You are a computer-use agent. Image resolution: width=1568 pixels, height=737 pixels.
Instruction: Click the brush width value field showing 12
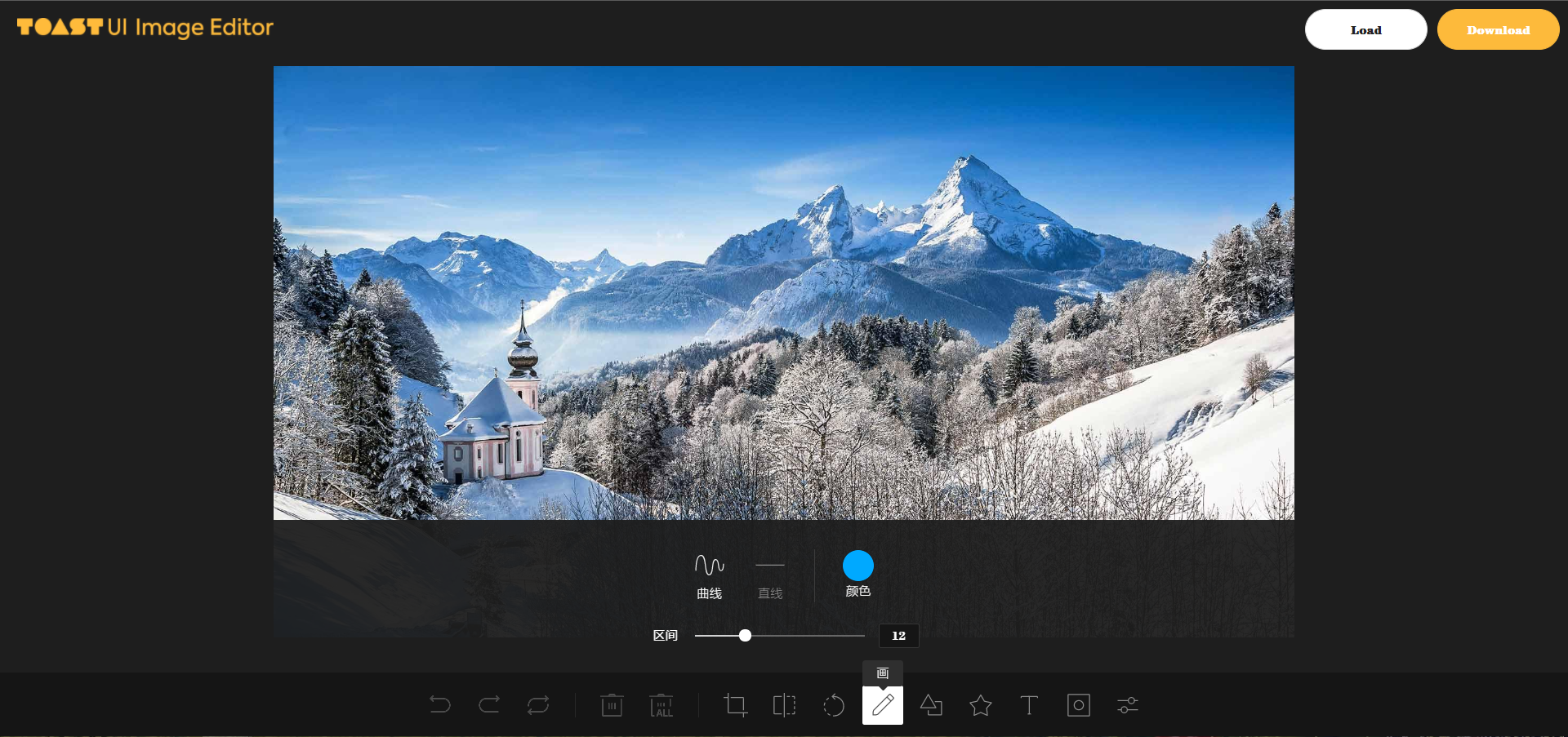click(898, 636)
